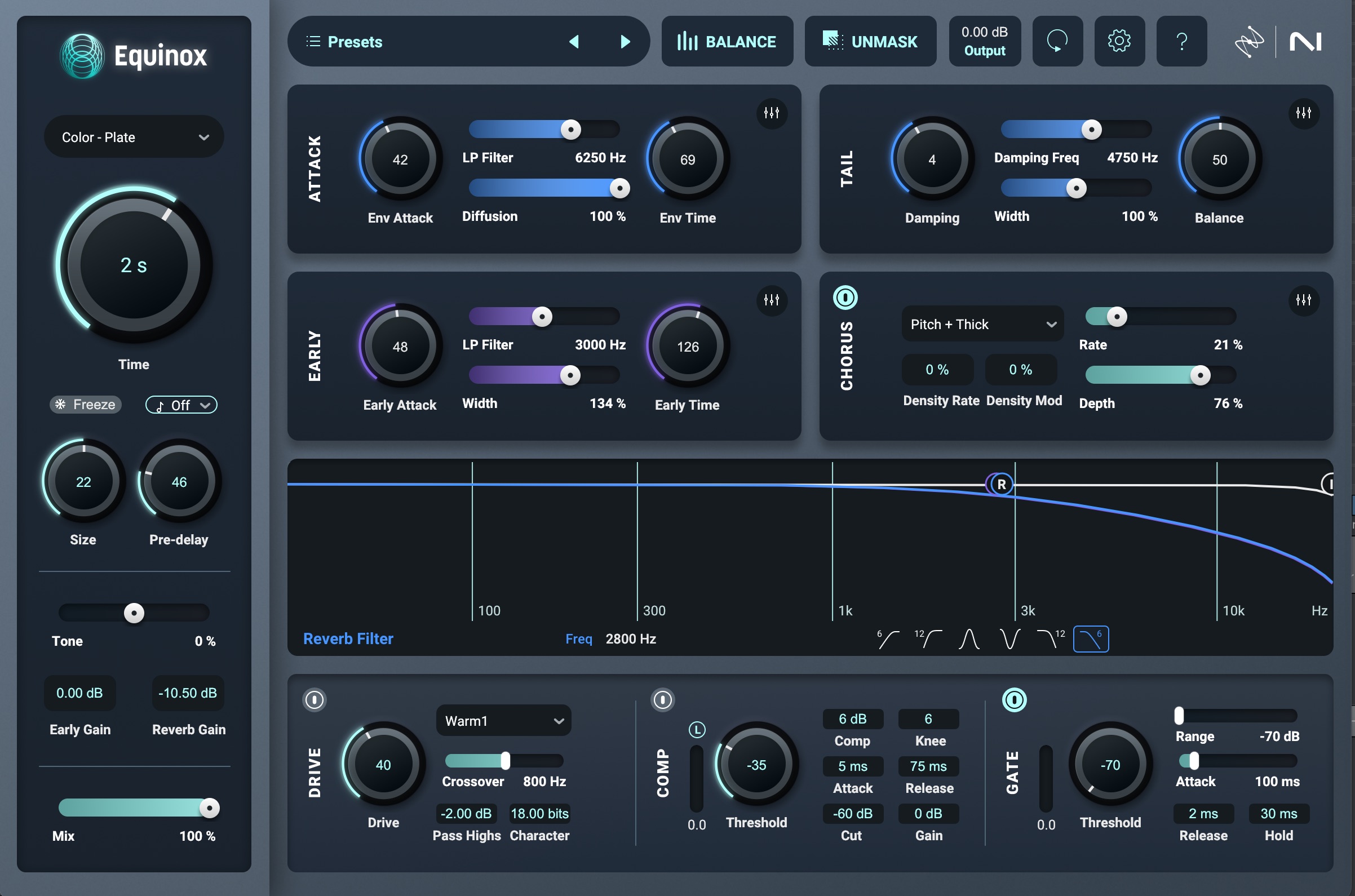Click the reset/undo circular arrow icon
The image size is (1355, 896).
pos(1057,41)
